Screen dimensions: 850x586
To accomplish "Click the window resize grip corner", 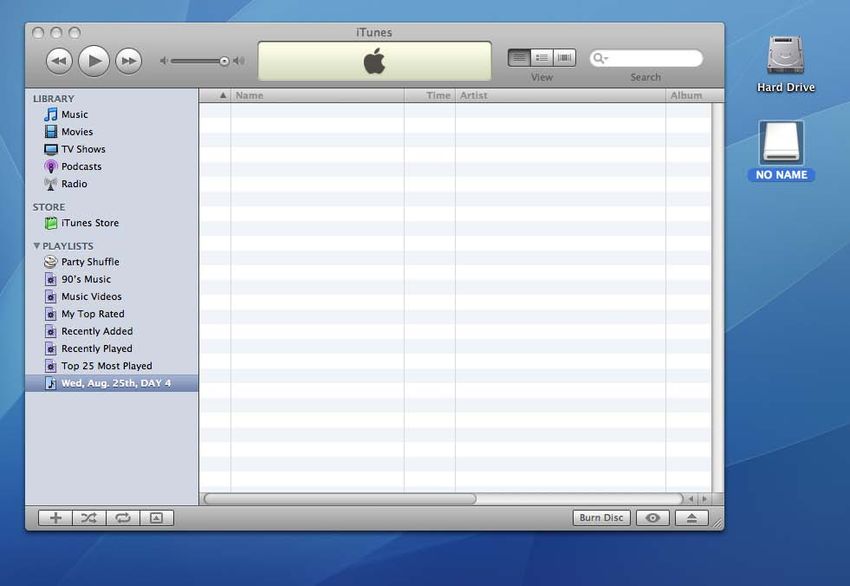I will click(x=717, y=523).
